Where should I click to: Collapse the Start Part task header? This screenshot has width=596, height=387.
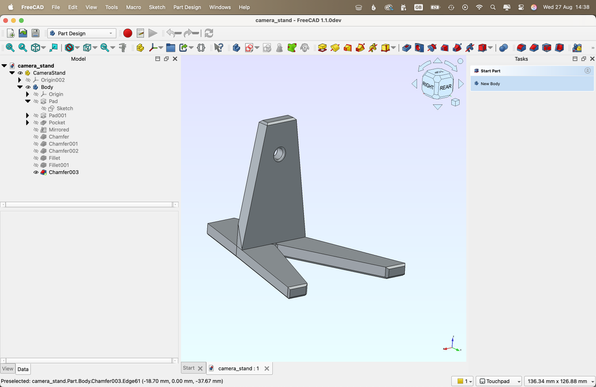[587, 71]
